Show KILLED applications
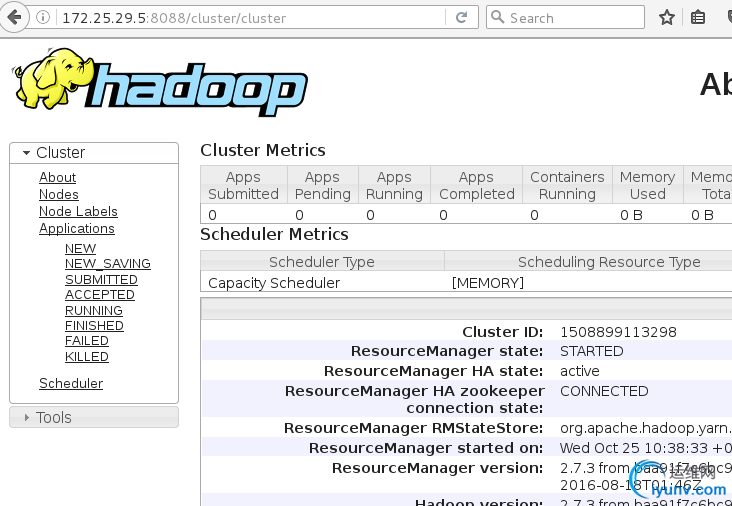The height and width of the screenshot is (506, 732). 86,357
